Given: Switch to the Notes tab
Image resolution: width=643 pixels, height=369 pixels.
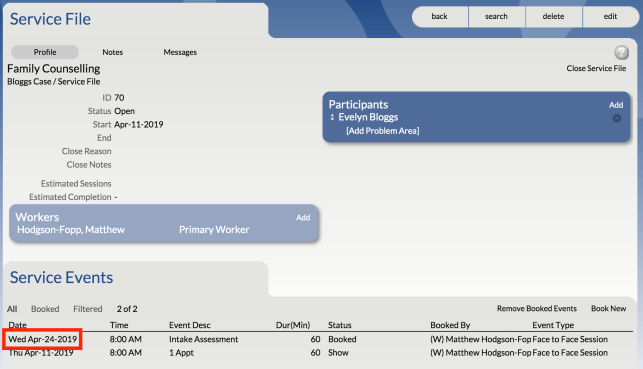Looking at the screenshot, I should click(x=112, y=52).
